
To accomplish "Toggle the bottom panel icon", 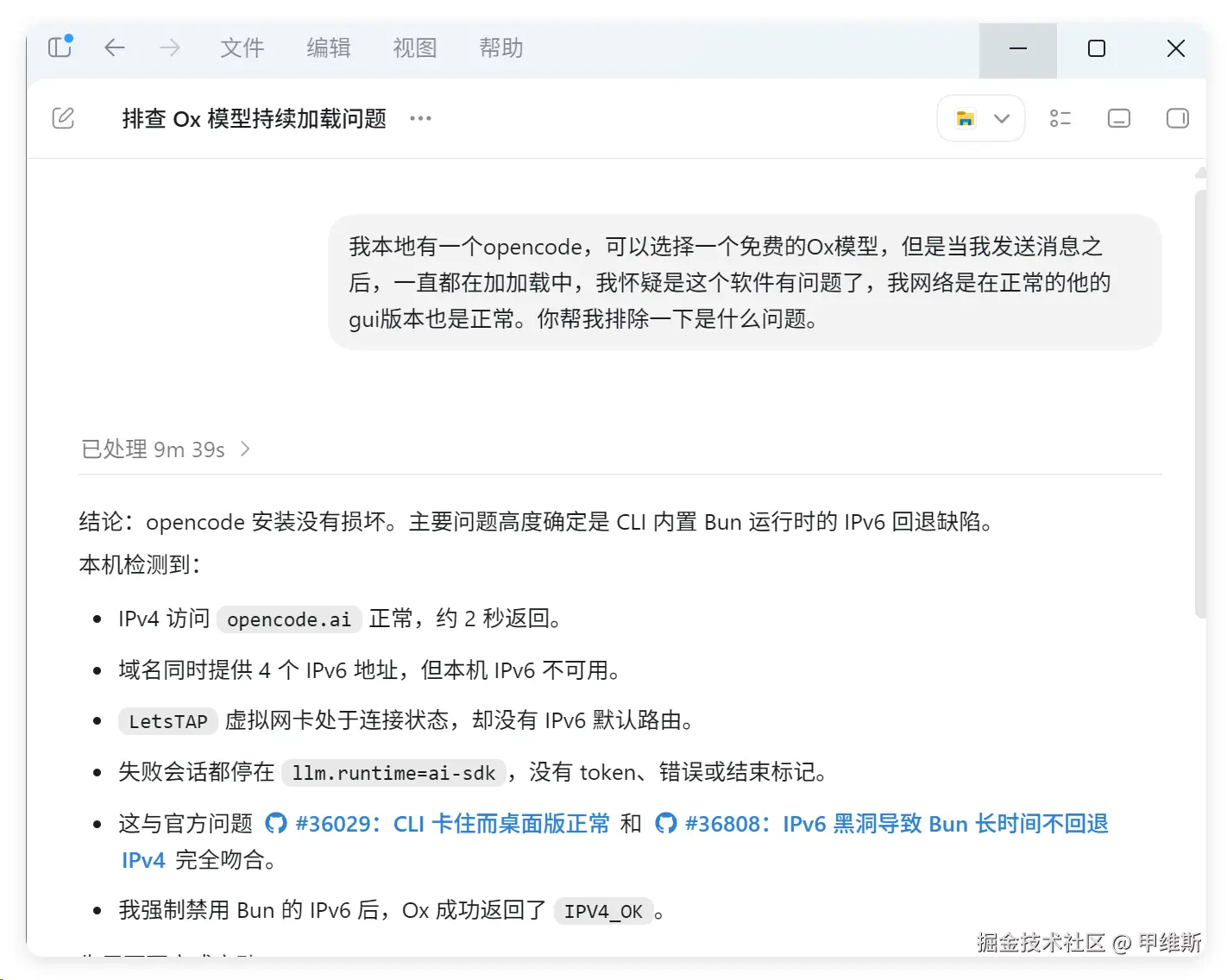I will point(1119,118).
